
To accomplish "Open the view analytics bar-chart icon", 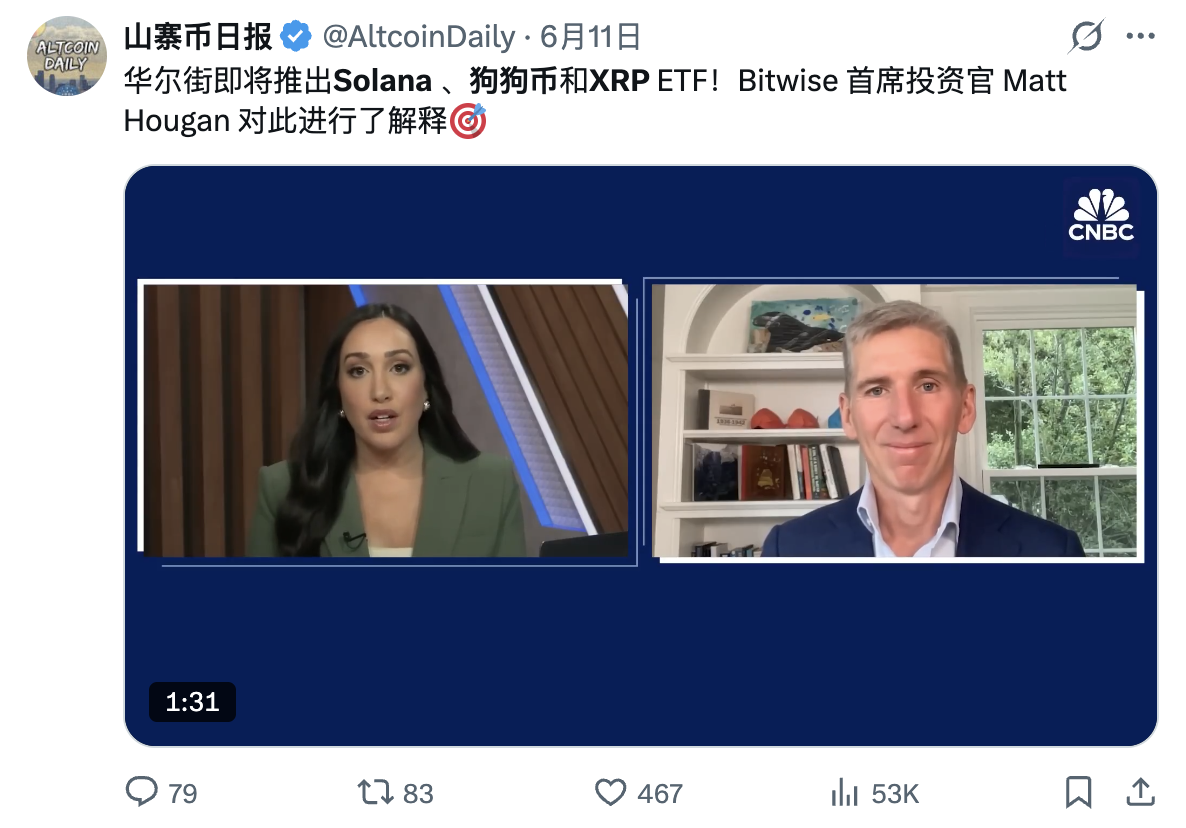I will [844, 792].
